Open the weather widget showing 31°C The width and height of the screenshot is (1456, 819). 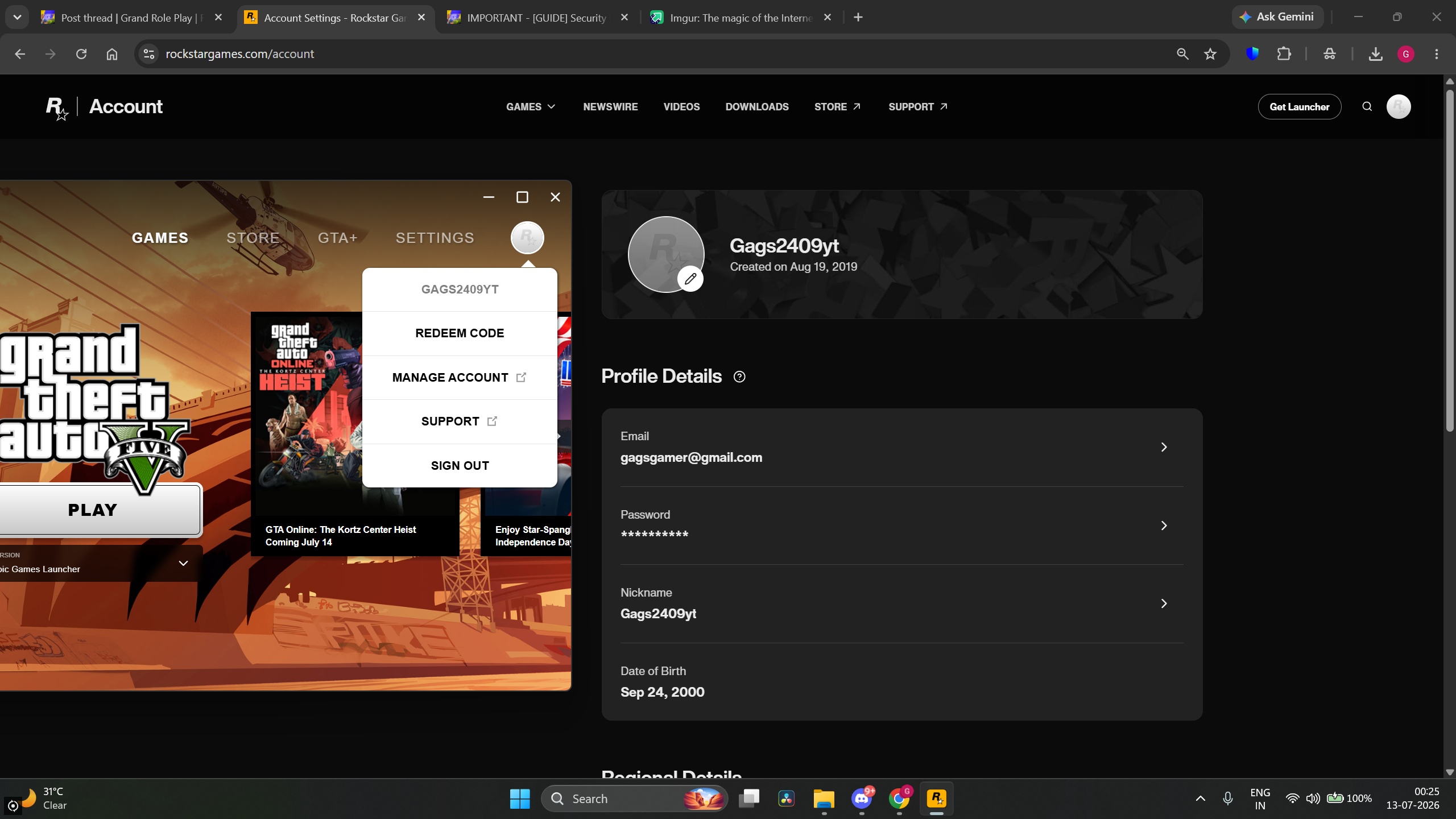(x=43, y=799)
